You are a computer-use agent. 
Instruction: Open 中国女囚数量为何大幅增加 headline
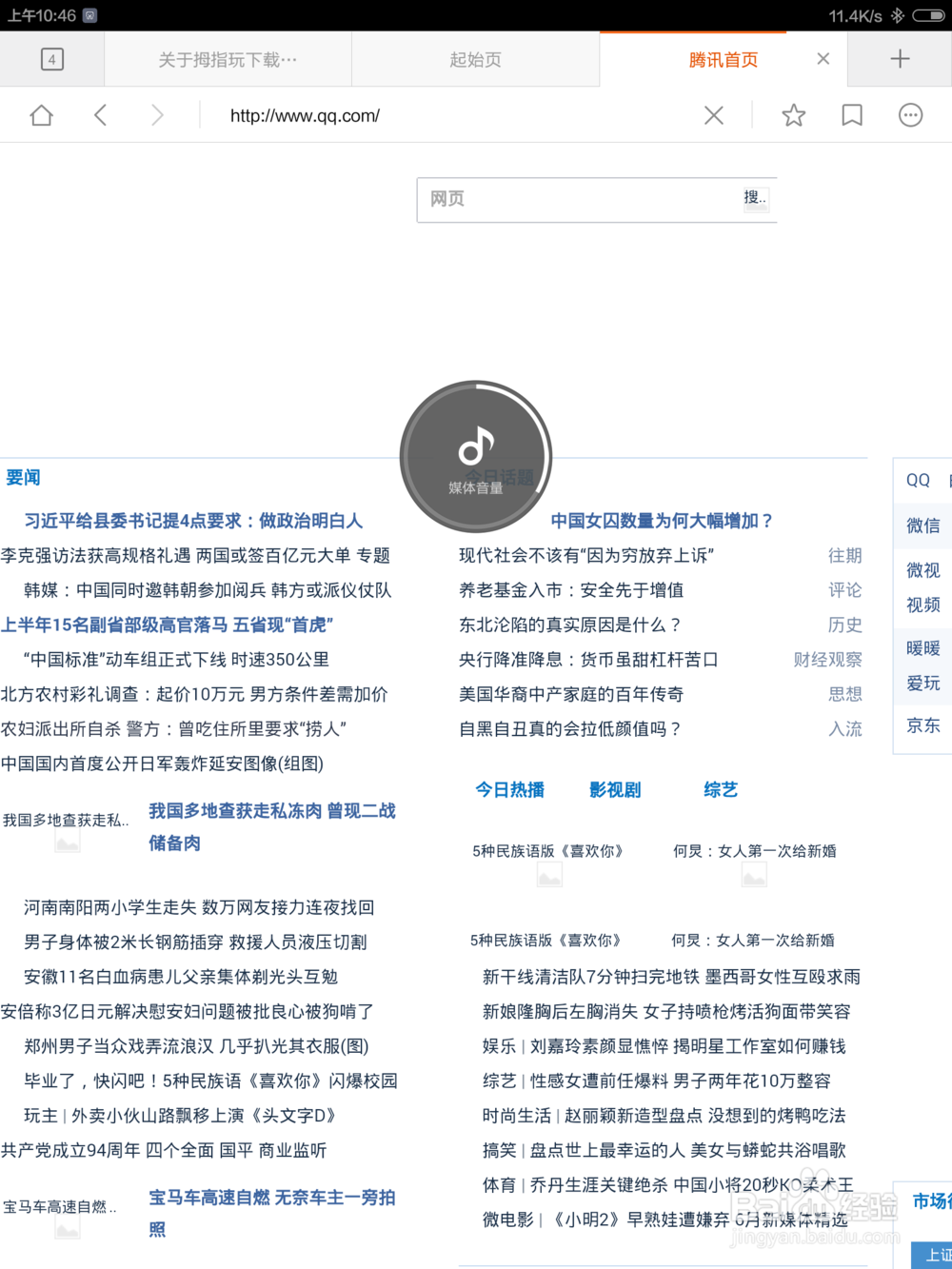(663, 521)
